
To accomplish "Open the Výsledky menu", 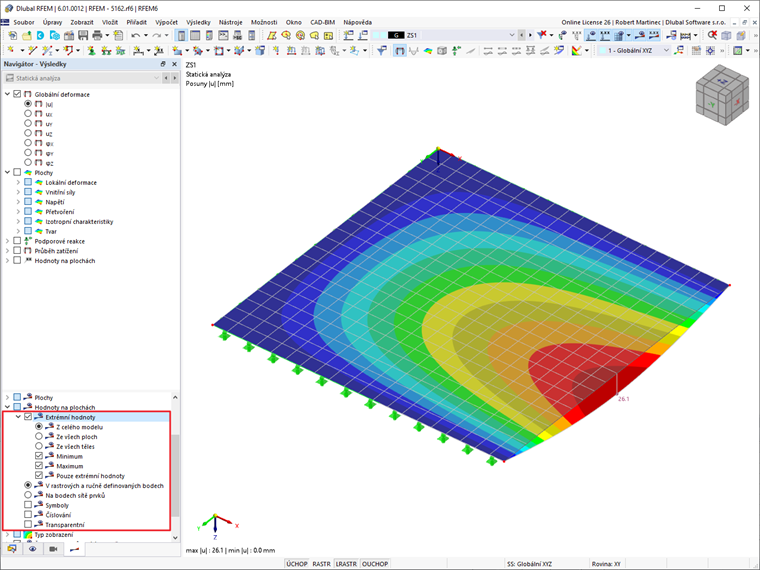I will tap(198, 22).
